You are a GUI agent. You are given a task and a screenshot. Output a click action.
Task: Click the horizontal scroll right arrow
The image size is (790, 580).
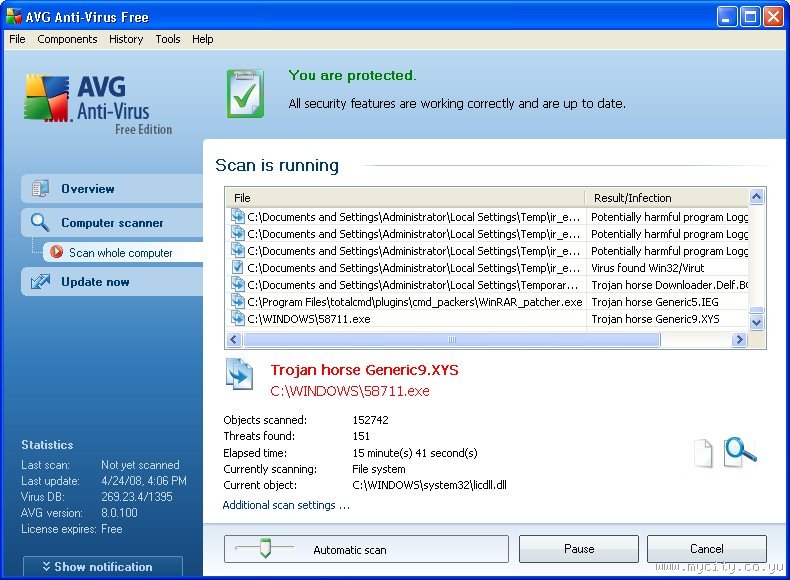click(739, 340)
